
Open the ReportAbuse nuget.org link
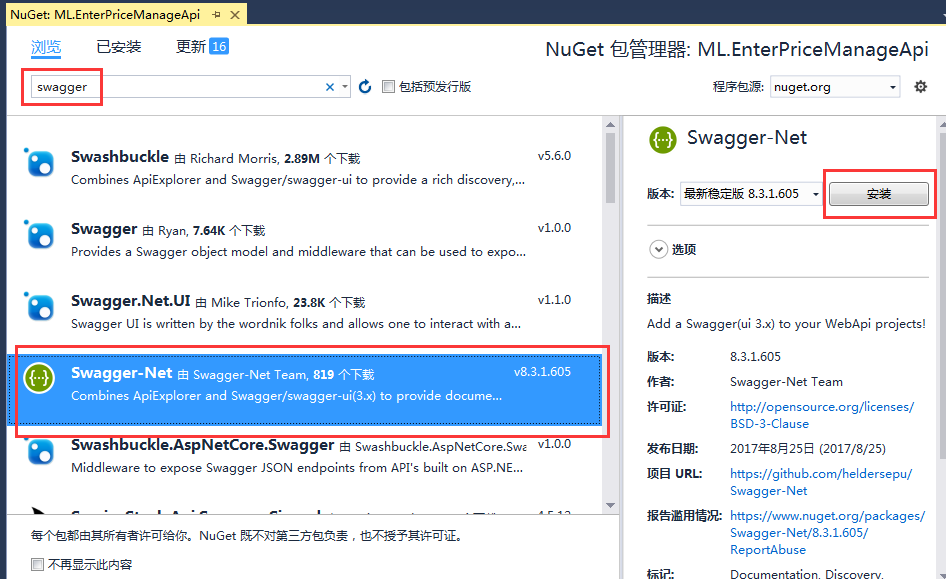827,533
